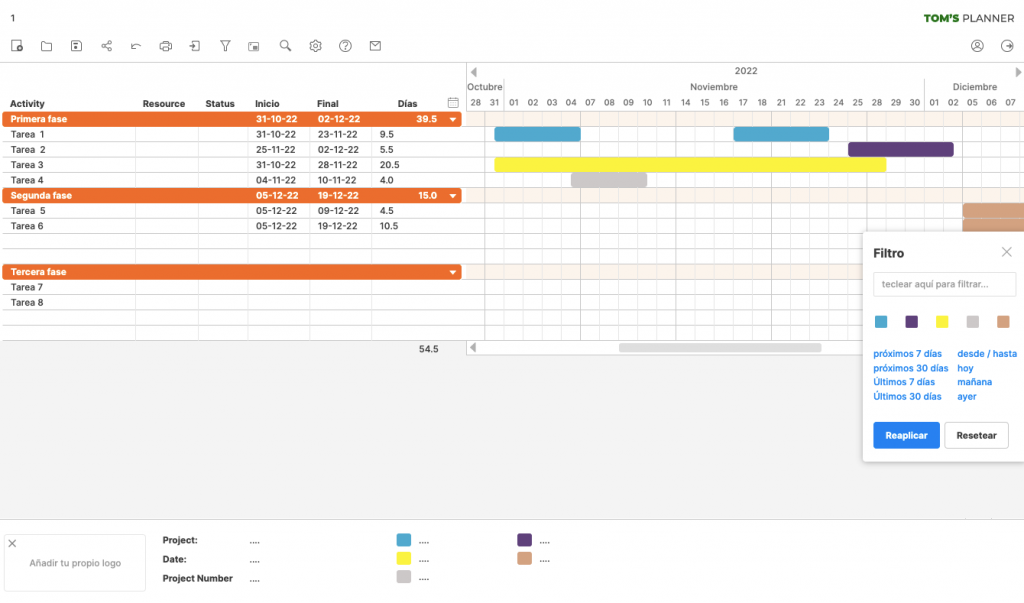Save the schedule using the floppy disk icon
The height and width of the screenshot is (603, 1024).
(x=76, y=46)
